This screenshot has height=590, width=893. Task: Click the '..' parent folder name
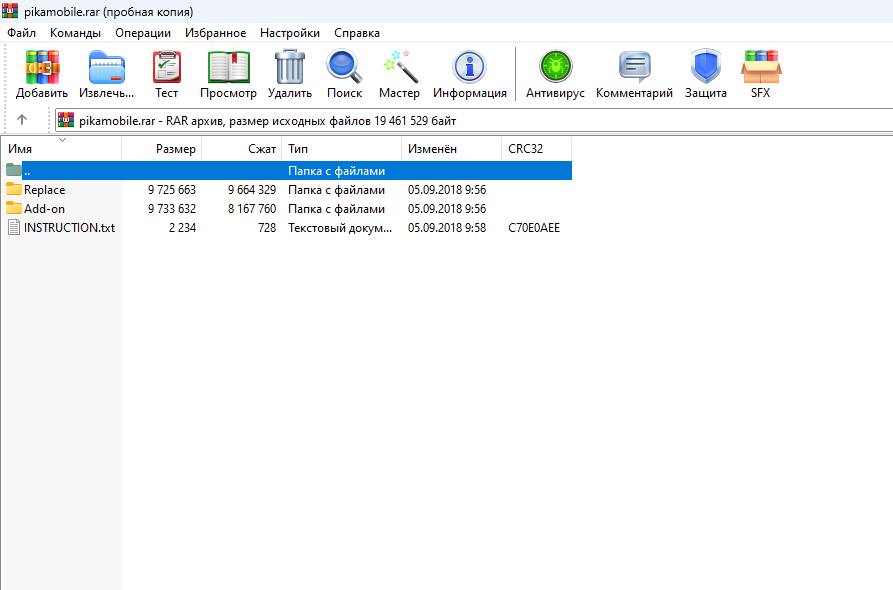point(27,171)
